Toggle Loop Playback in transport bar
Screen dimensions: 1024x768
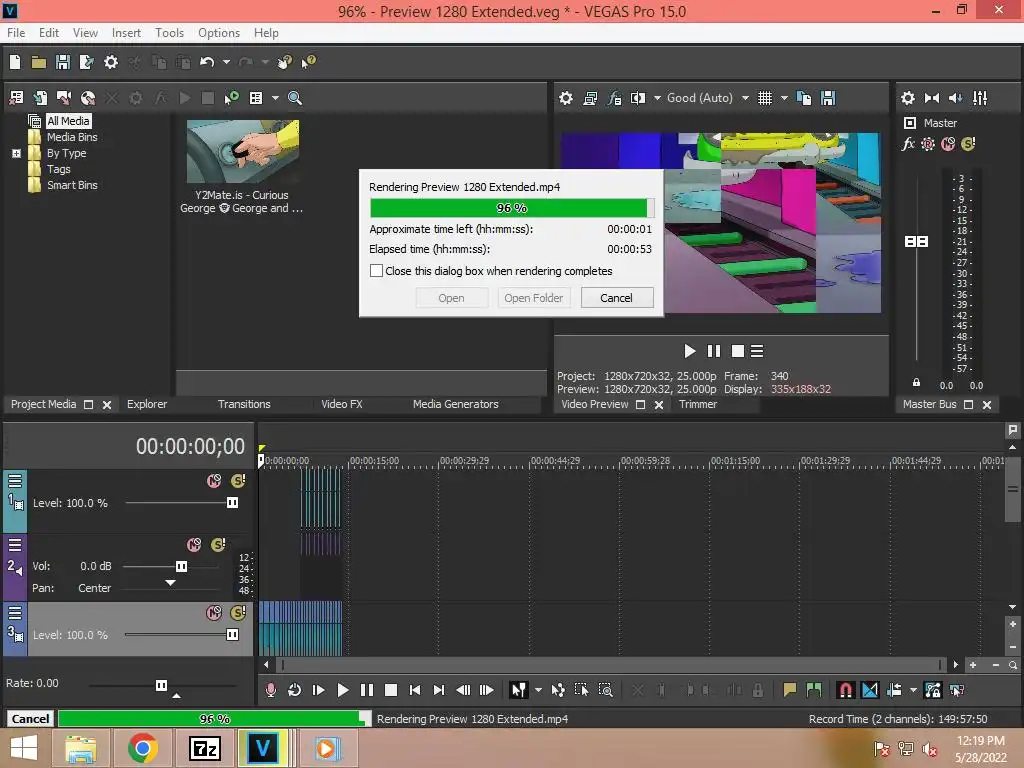[x=294, y=690]
